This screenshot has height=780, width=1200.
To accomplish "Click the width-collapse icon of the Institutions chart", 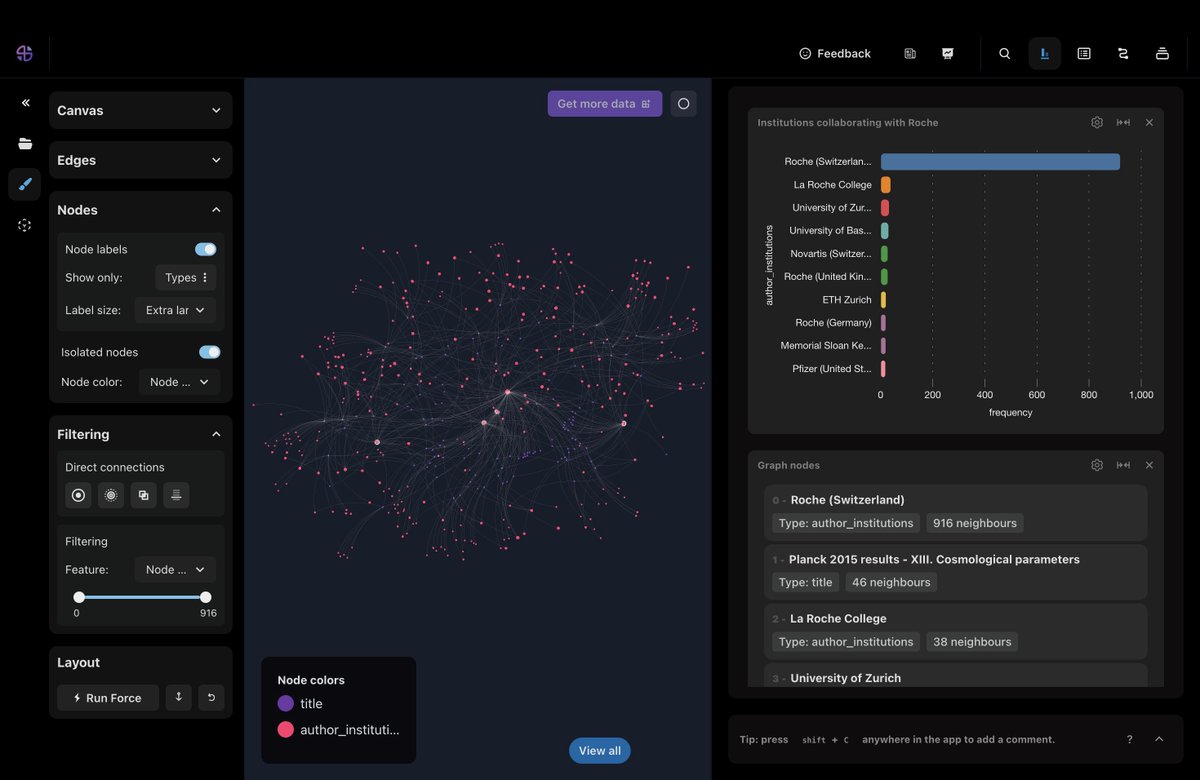I will pyautogui.click(x=1124, y=122).
